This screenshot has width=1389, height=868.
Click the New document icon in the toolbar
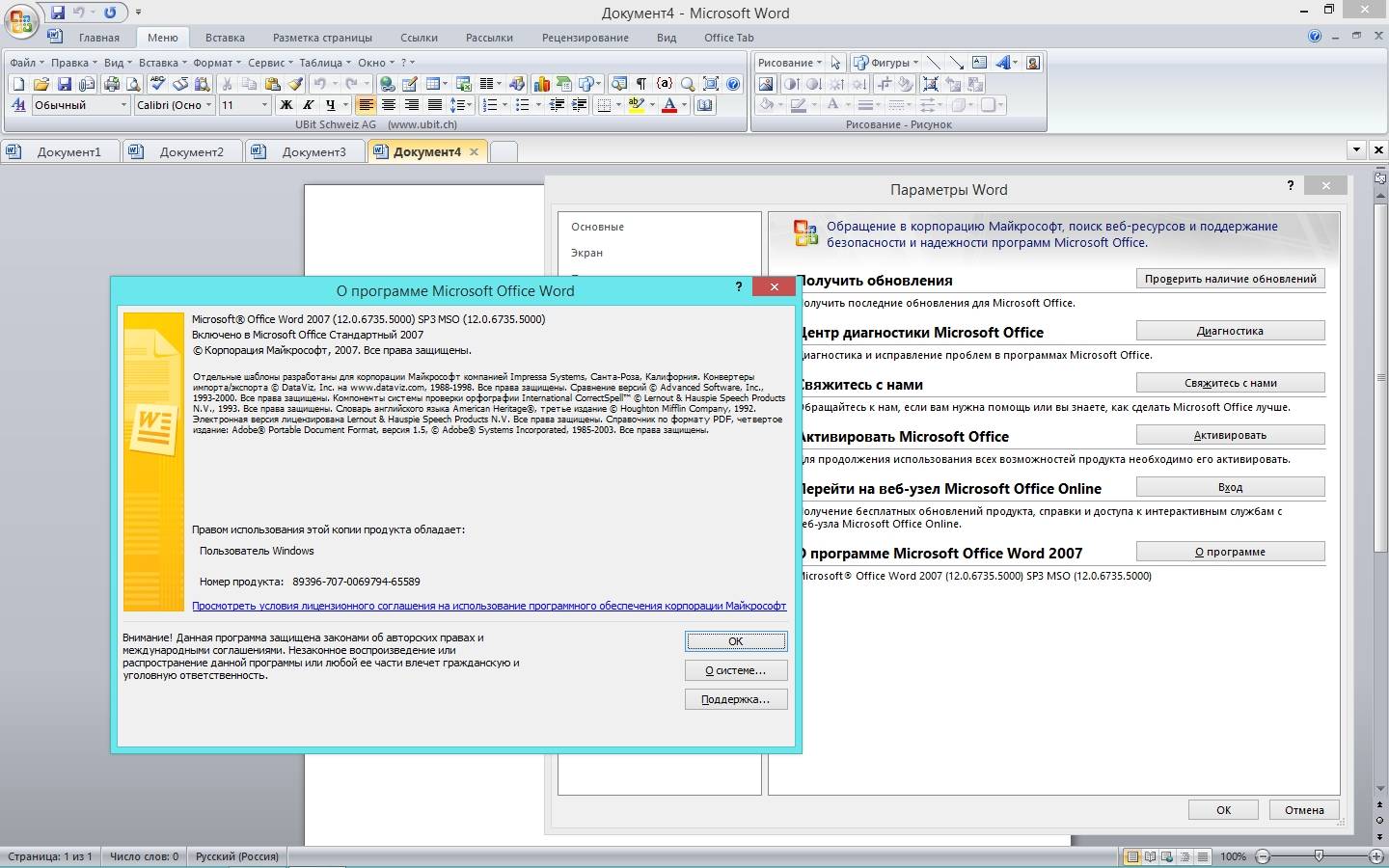click(18, 84)
